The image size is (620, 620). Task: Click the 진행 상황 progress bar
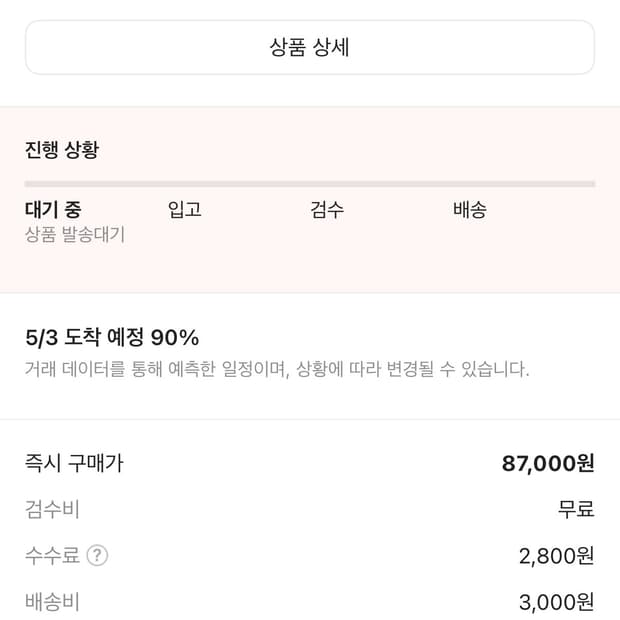point(309,184)
